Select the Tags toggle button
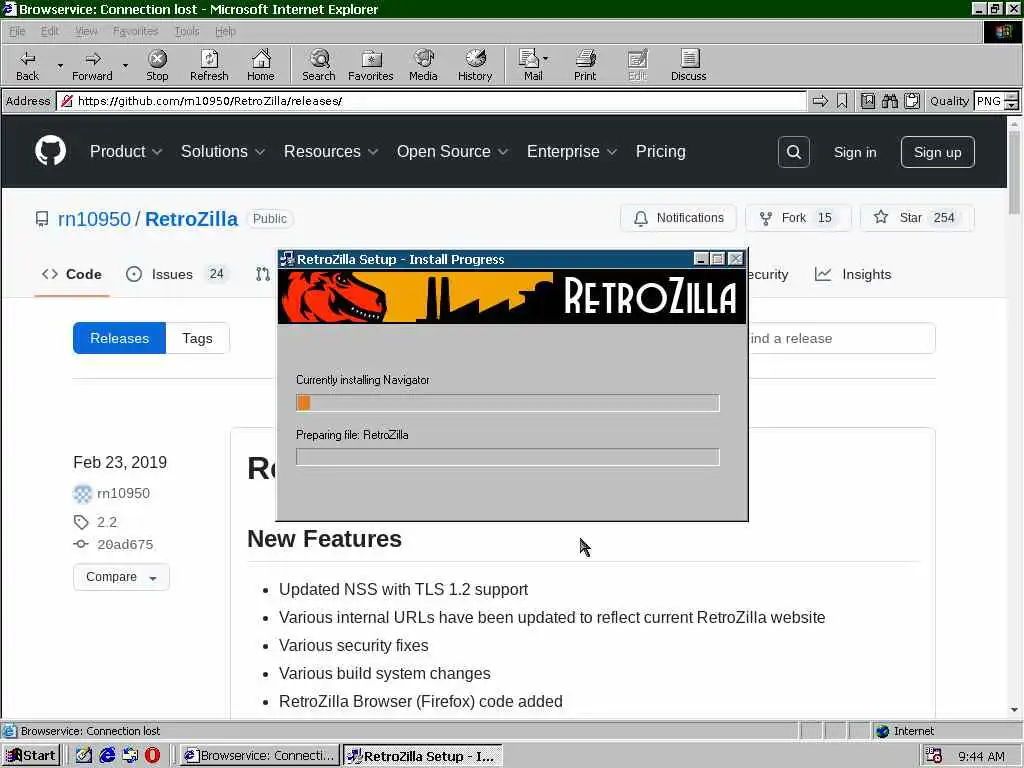This screenshot has height=768, width=1024. (x=197, y=338)
